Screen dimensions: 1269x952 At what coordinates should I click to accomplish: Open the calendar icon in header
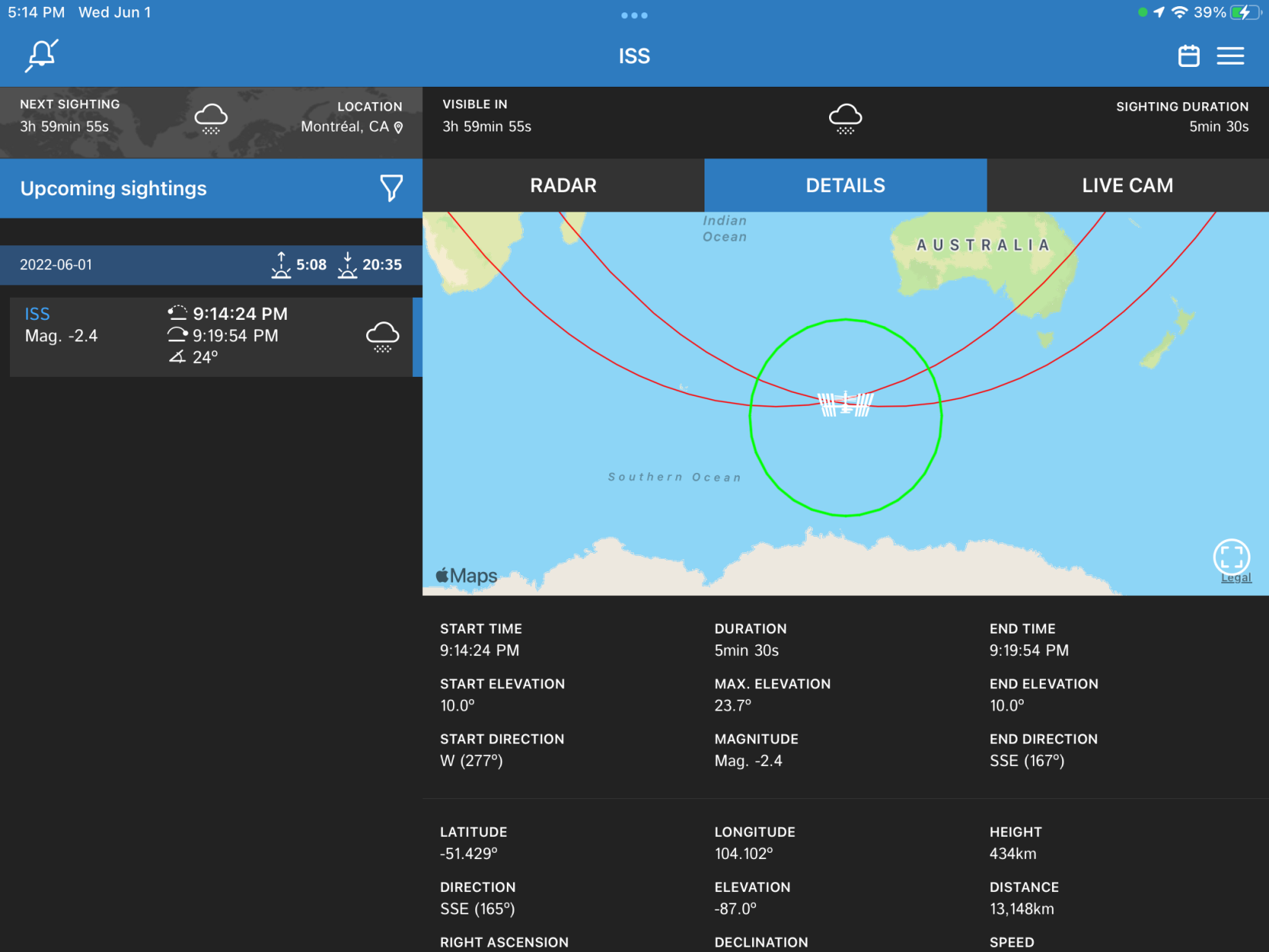tap(1188, 56)
